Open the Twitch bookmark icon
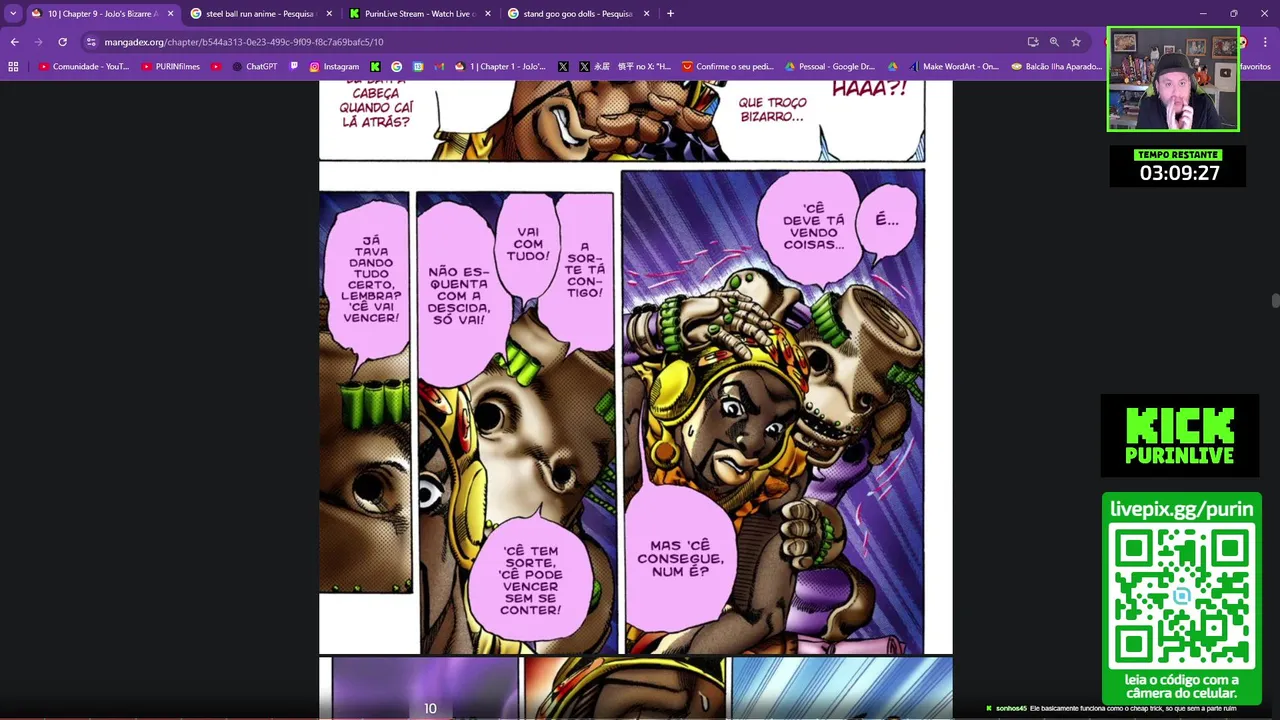Image resolution: width=1280 pixels, height=720 pixels. 294,67
